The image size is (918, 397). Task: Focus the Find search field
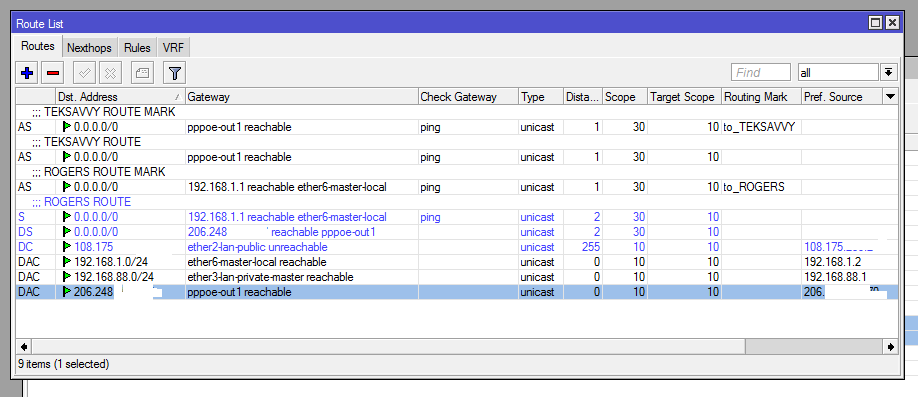761,73
